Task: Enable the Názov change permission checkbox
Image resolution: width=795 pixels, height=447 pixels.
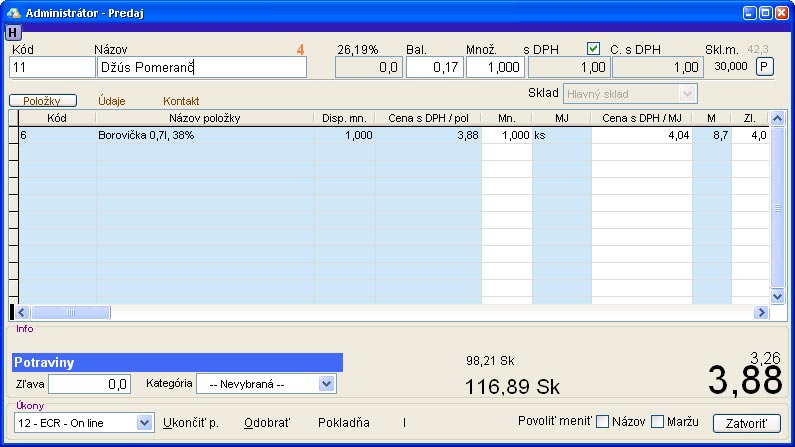Action: (602, 422)
